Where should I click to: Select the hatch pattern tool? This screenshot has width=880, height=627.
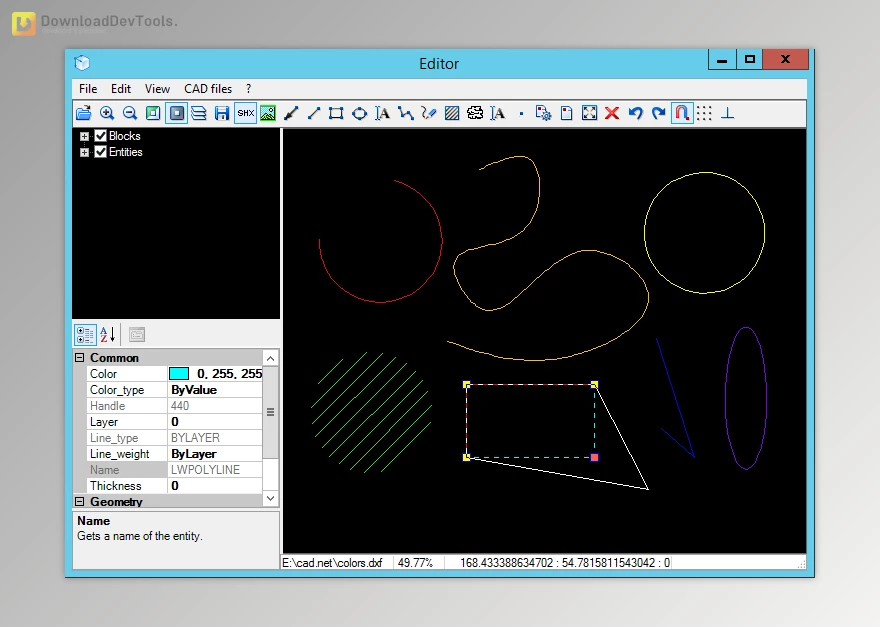pos(452,113)
